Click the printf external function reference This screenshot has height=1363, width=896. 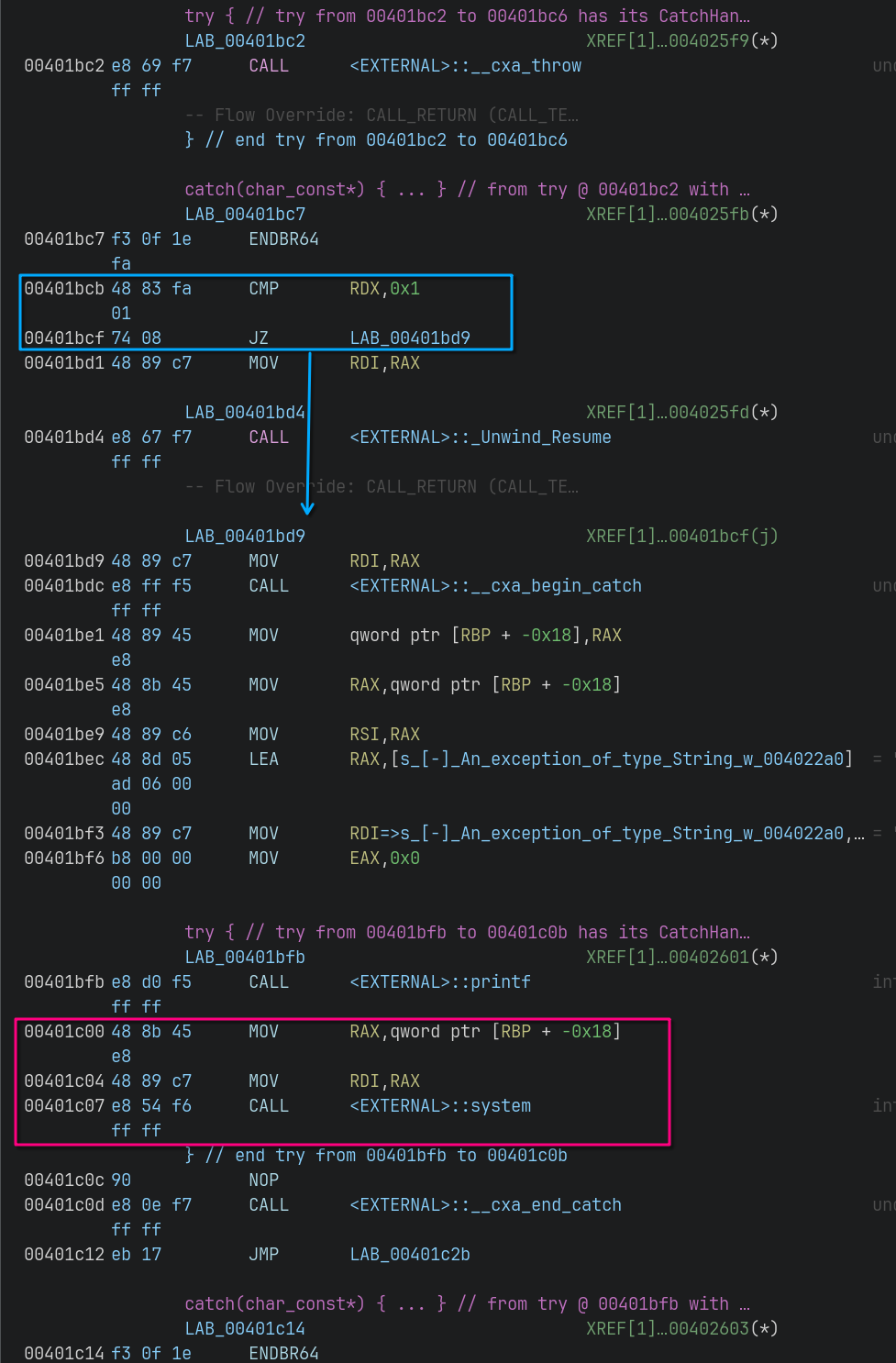(x=439, y=982)
